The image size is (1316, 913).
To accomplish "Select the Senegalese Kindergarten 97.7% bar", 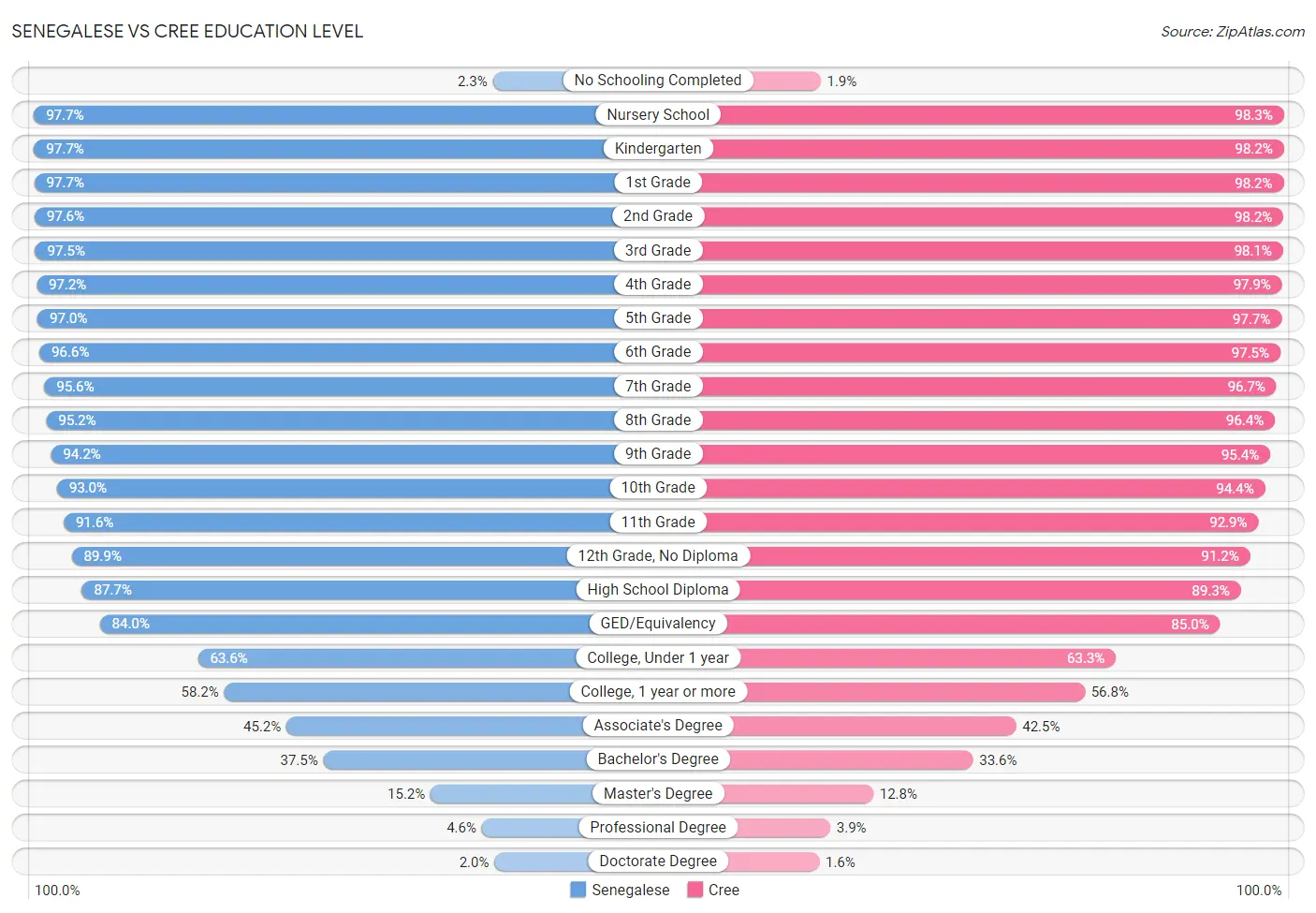I will pos(345,149).
